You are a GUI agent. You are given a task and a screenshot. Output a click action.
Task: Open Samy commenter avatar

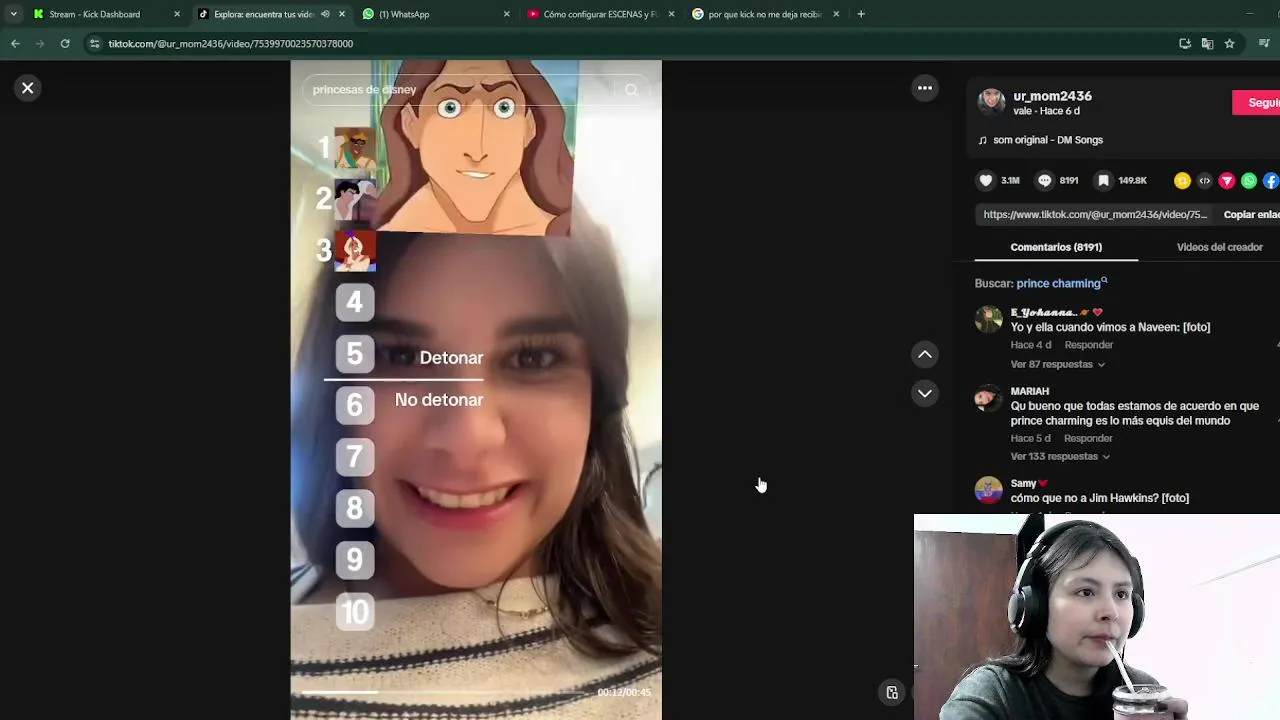pyautogui.click(x=988, y=490)
